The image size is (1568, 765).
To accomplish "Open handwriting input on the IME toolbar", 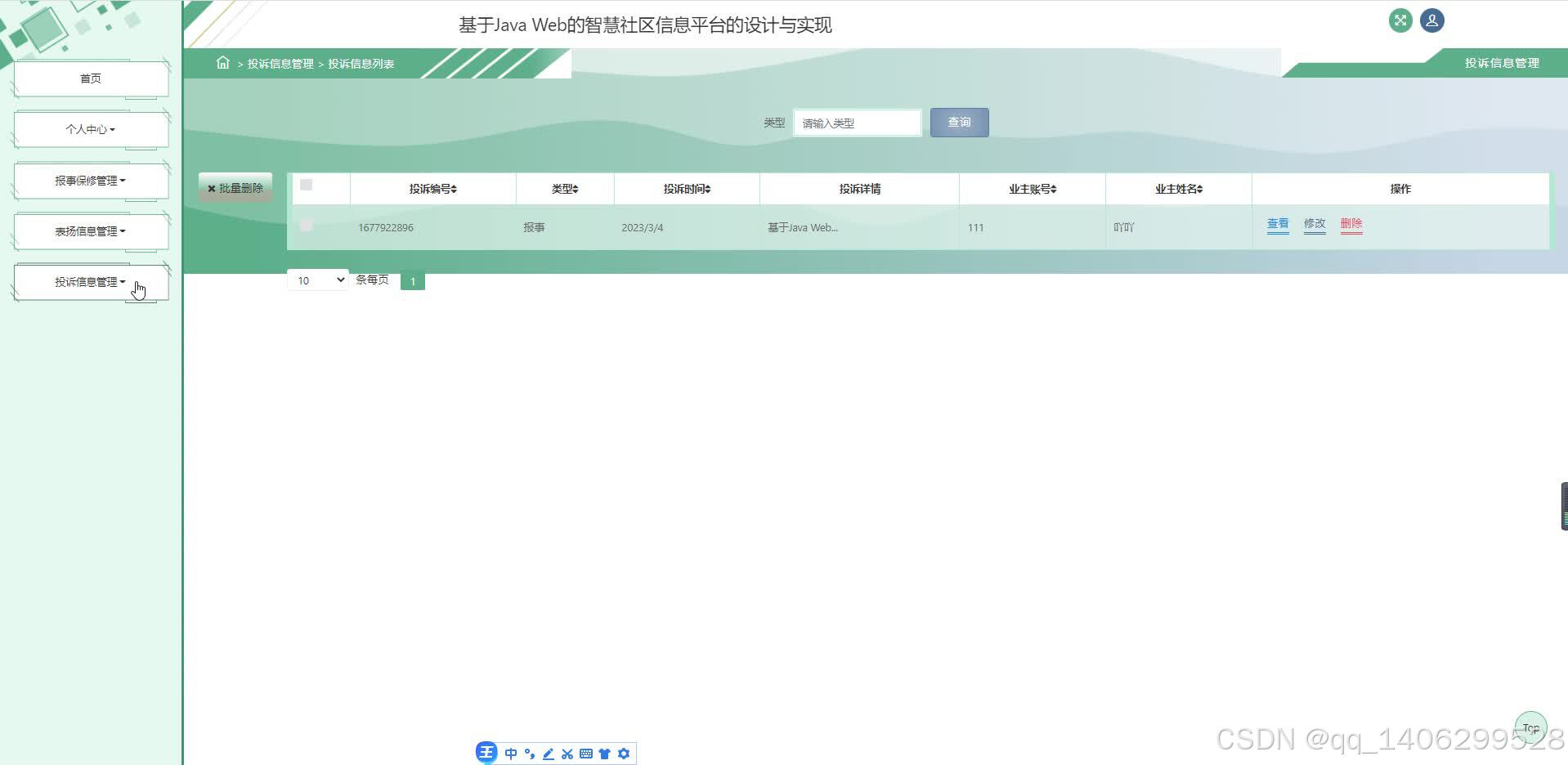I will tap(548, 753).
